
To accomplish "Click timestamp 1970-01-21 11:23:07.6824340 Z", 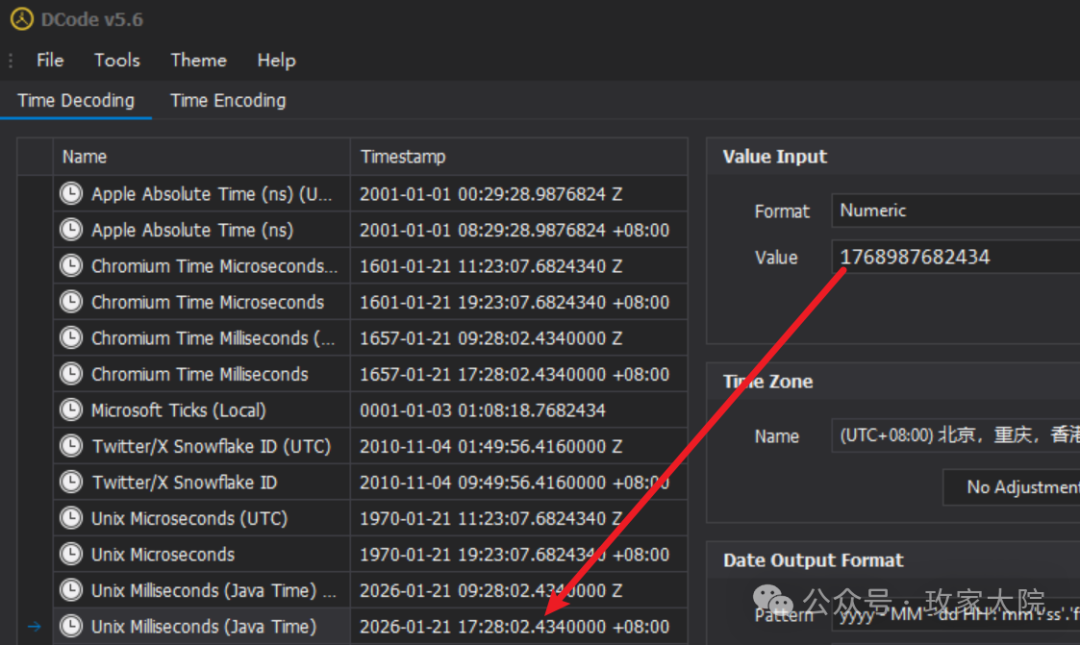I will pos(491,519).
